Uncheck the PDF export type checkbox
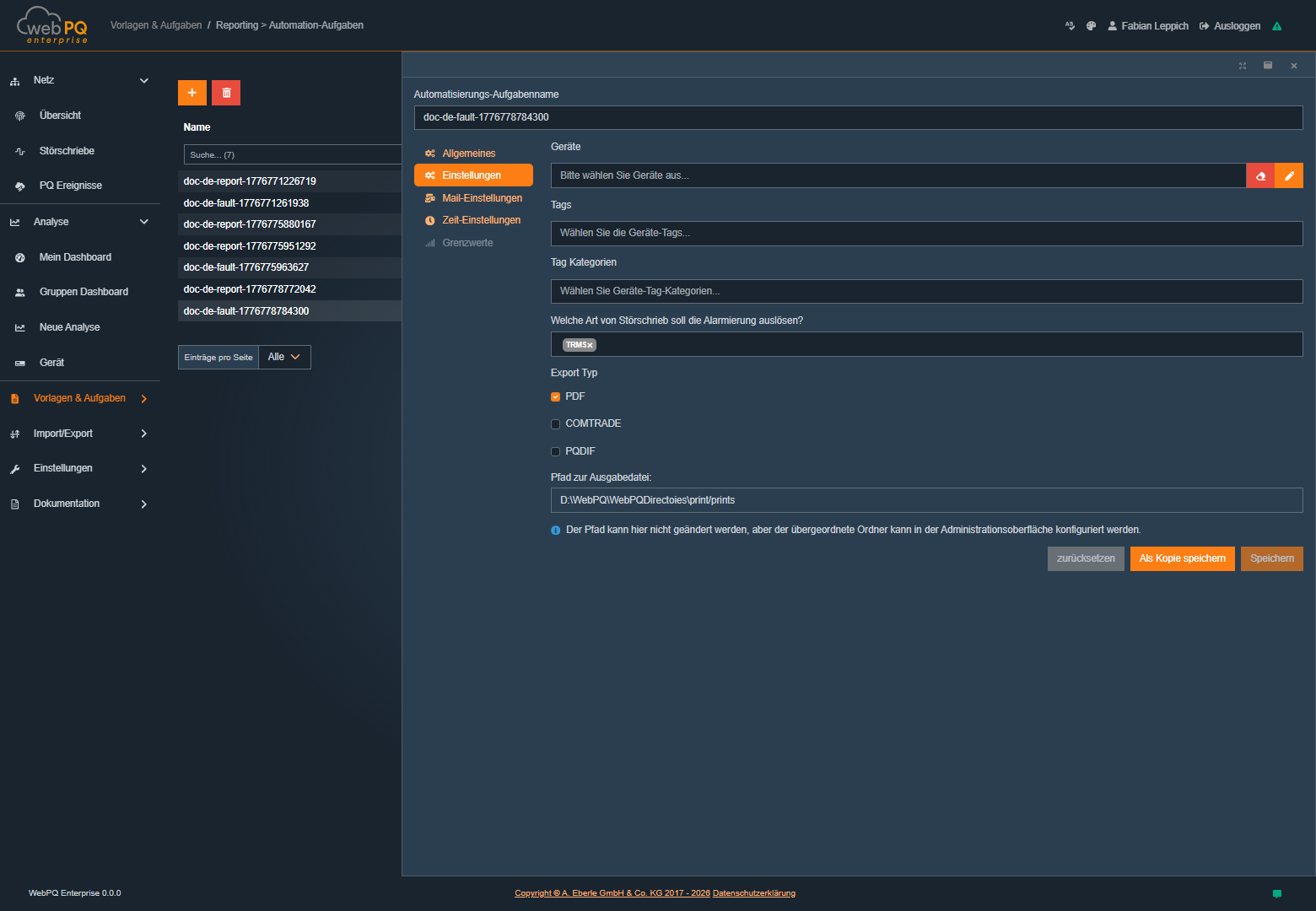The width and height of the screenshot is (1316, 911). (556, 396)
